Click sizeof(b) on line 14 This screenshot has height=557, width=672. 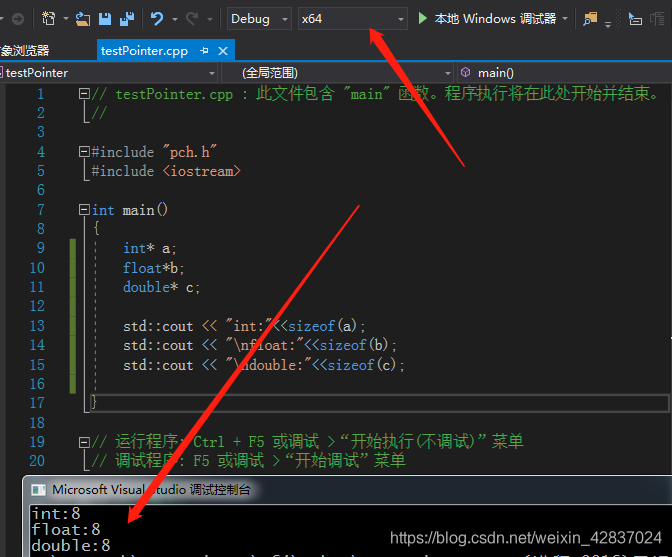click(x=354, y=345)
